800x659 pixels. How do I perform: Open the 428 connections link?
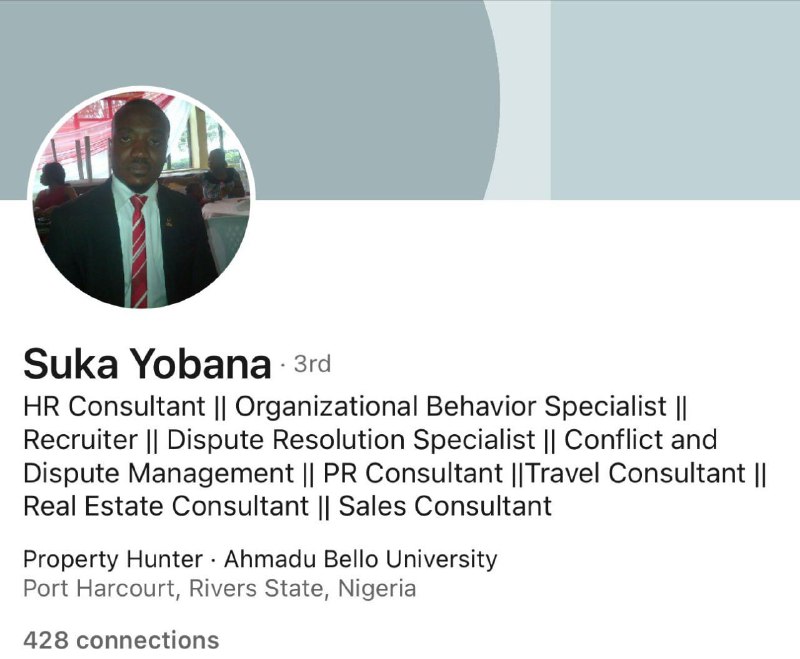pos(121,640)
